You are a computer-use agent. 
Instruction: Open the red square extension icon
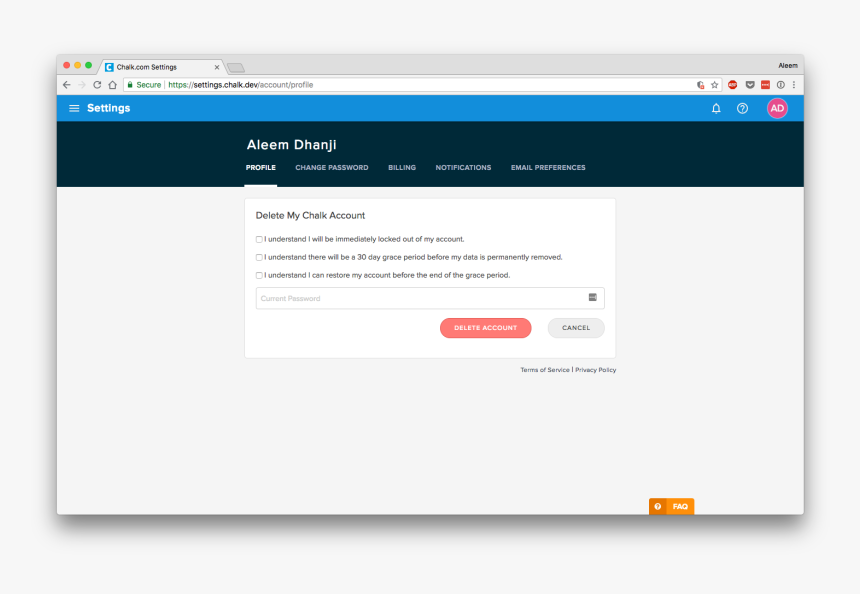pos(765,85)
